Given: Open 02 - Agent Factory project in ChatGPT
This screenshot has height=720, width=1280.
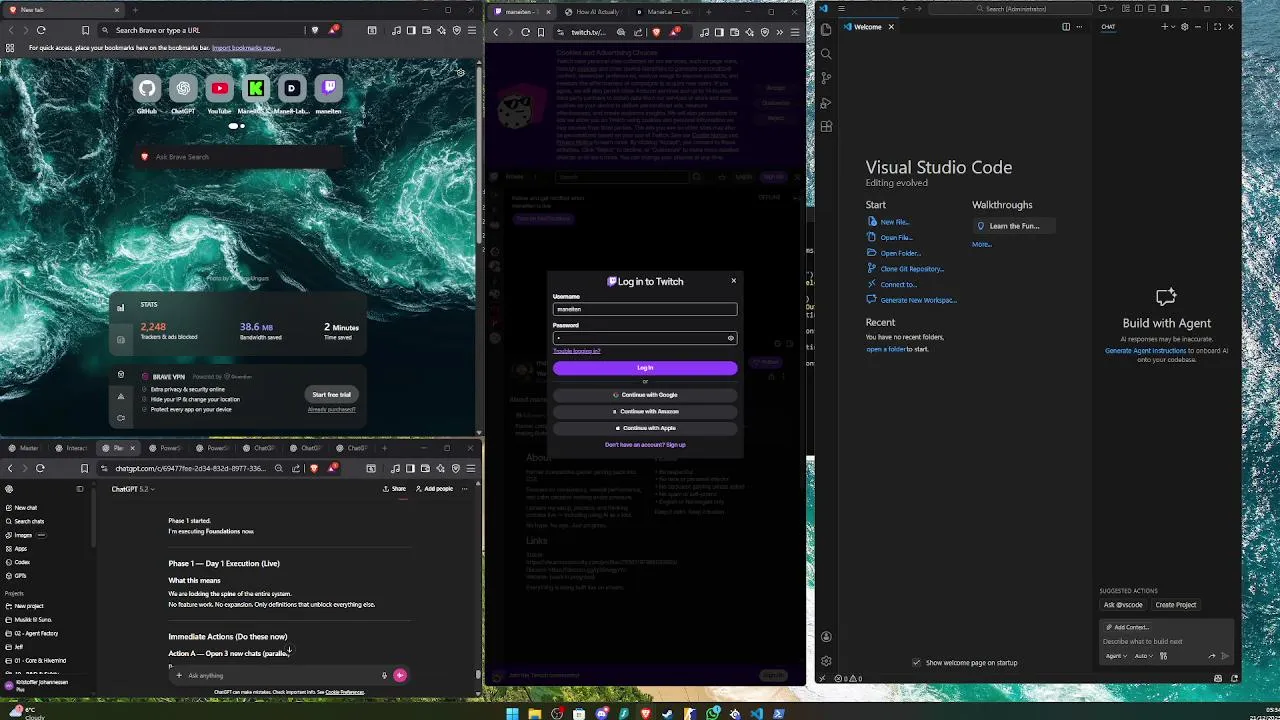Looking at the screenshot, I should tap(36, 634).
